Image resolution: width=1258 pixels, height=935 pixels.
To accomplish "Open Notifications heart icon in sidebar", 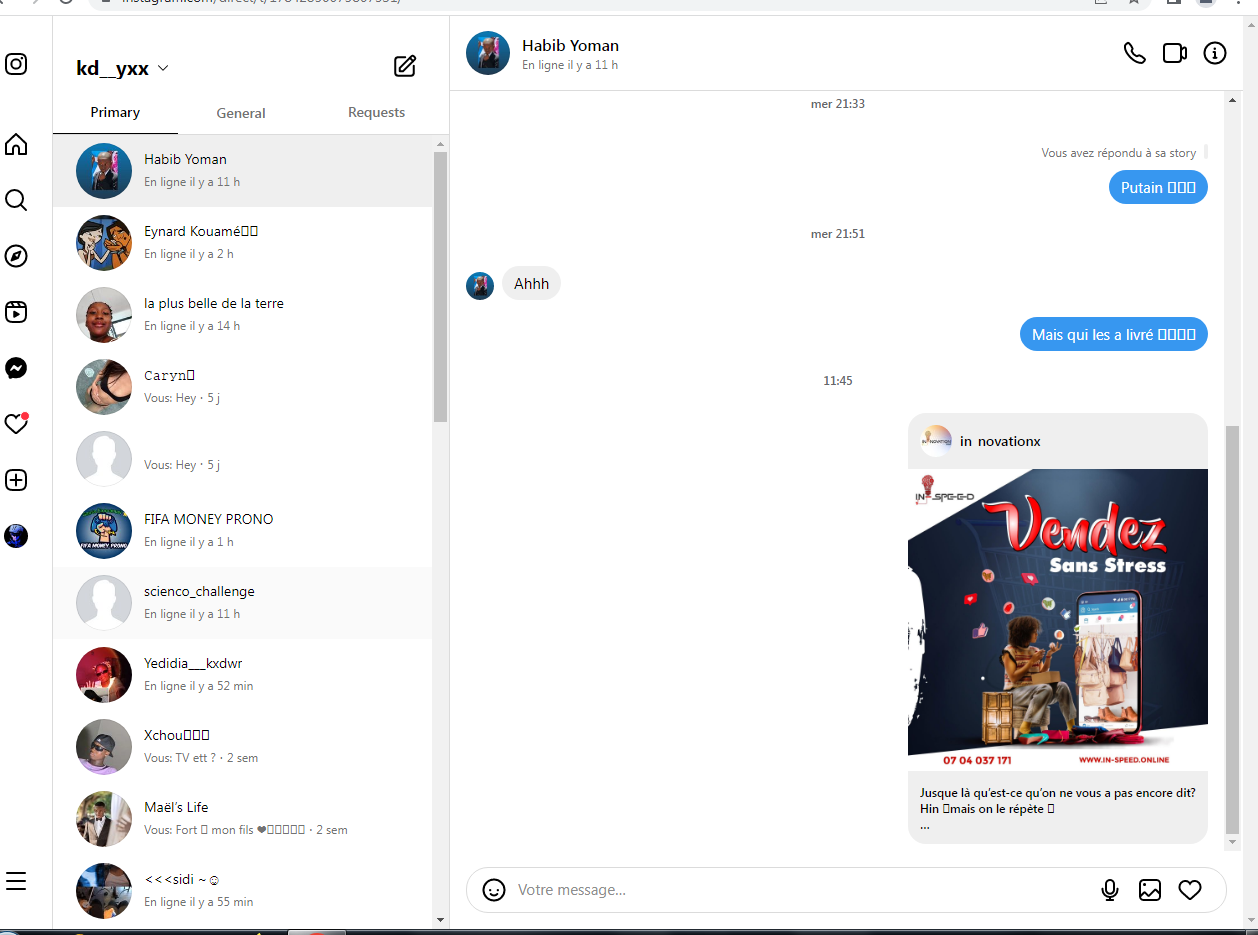I will click(x=16, y=424).
